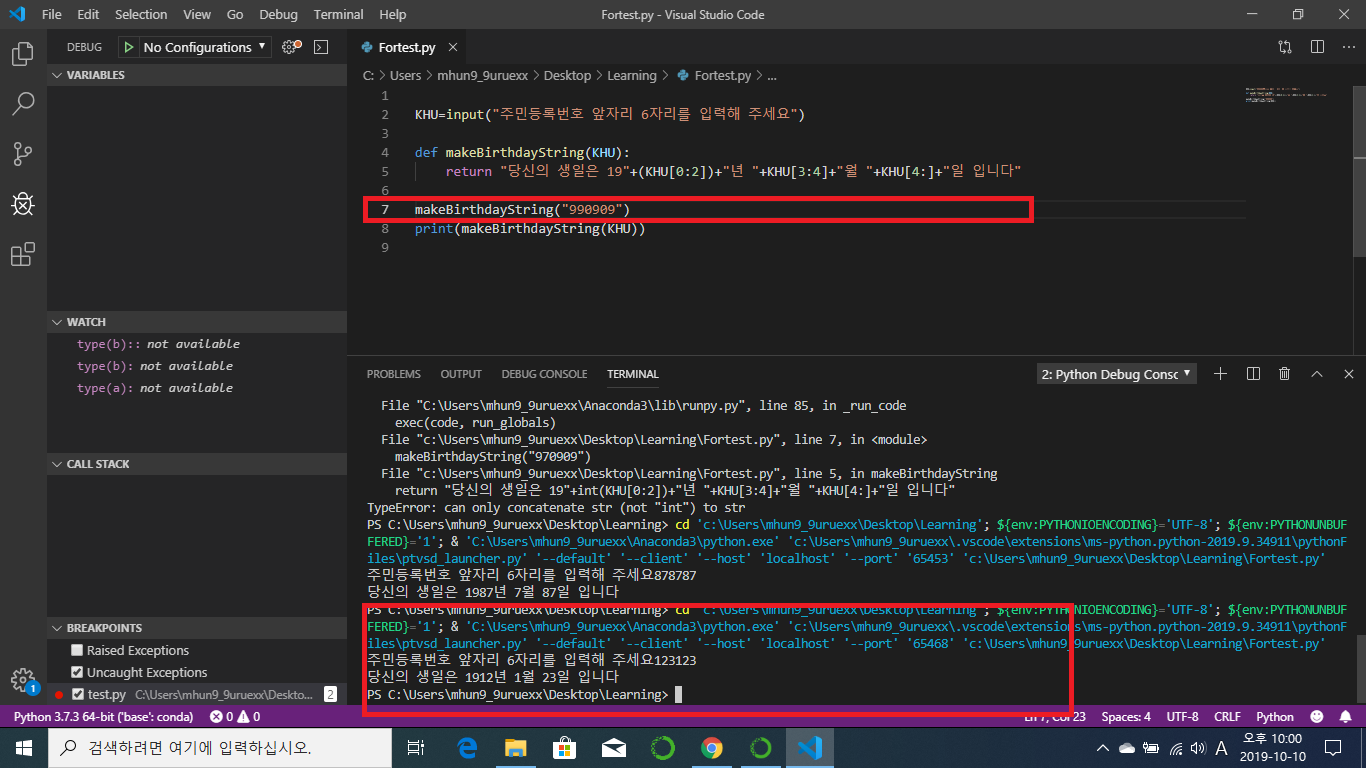Start debugging with green play button
1366x768 pixels.
(x=129, y=47)
